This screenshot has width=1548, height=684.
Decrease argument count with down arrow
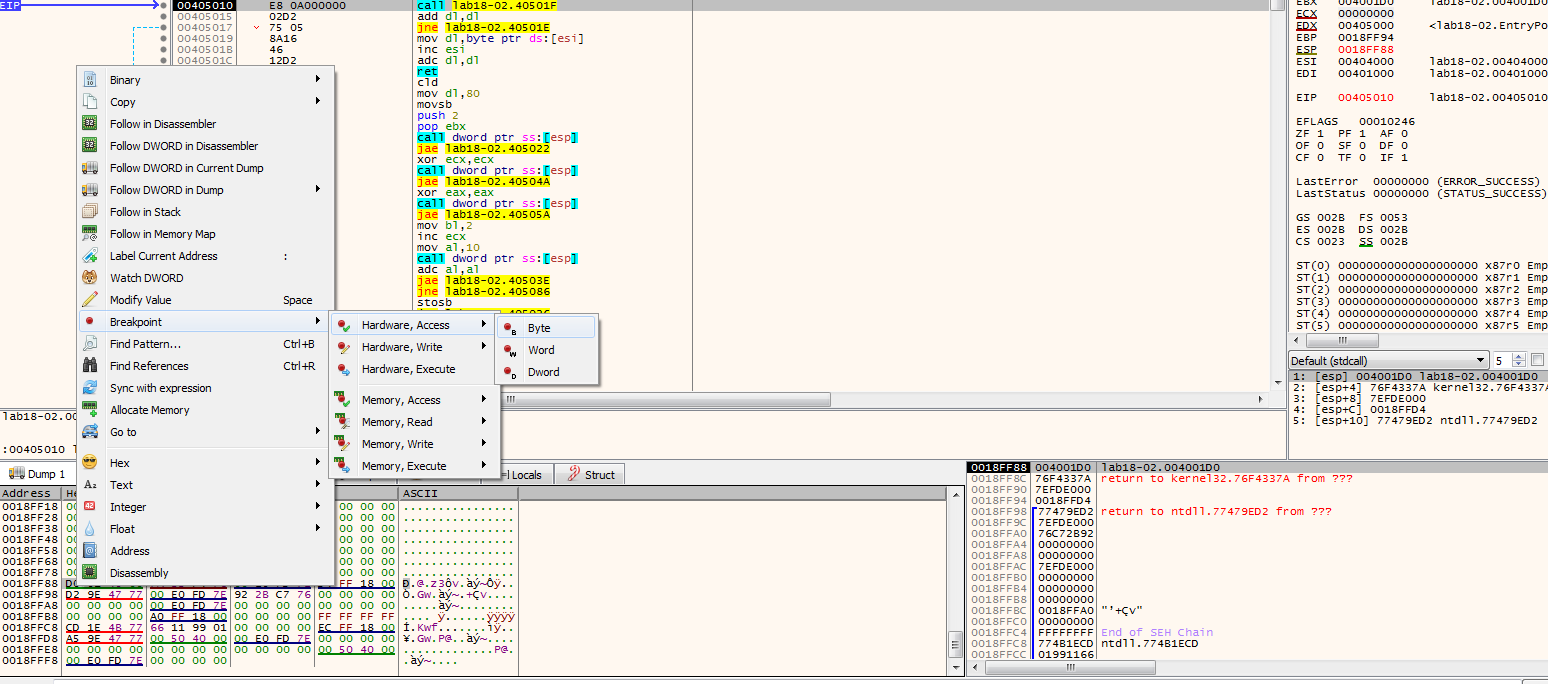coord(1519,364)
